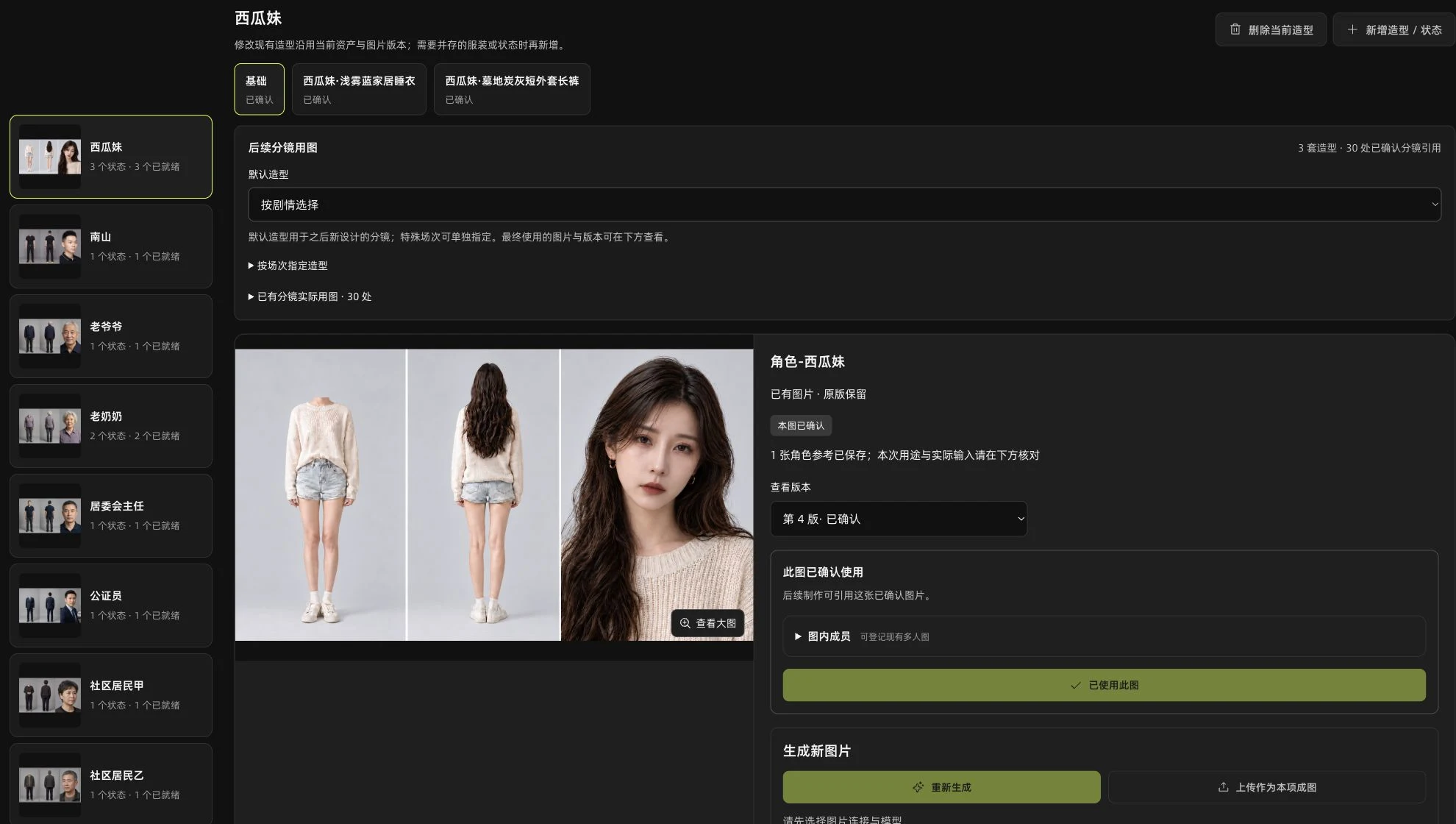Switch to the 基础 look tab
The height and width of the screenshot is (824, 1456).
[259, 89]
